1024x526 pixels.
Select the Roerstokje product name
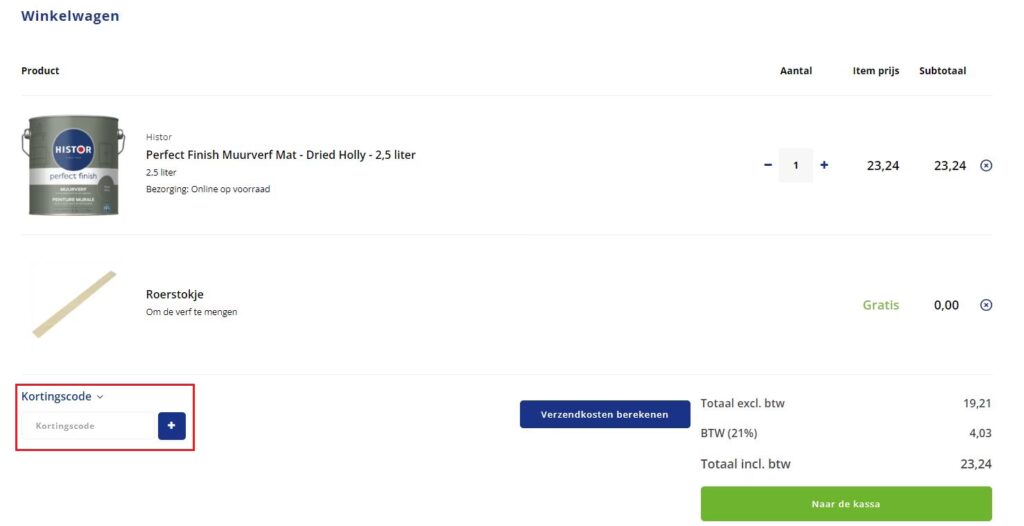point(175,295)
